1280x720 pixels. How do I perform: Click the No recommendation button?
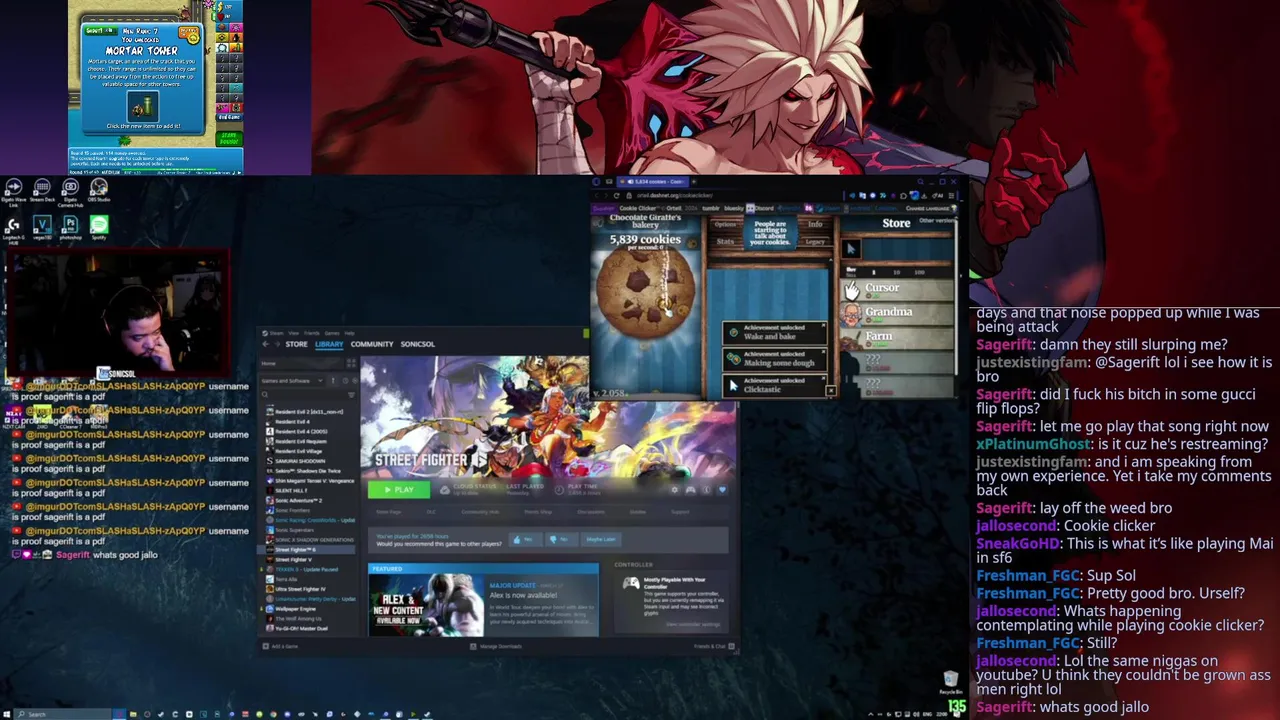pos(561,539)
